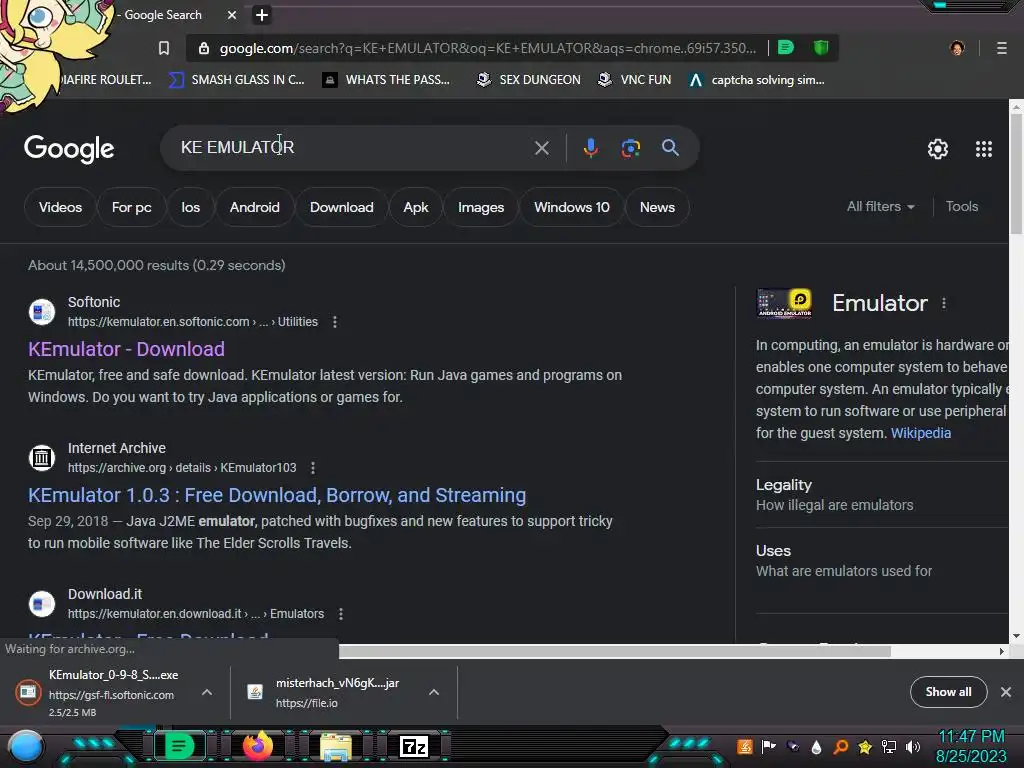The height and width of the screenshot is (768, 1024).
Task: Select the Android filter chip
Action: coord(255,207)
